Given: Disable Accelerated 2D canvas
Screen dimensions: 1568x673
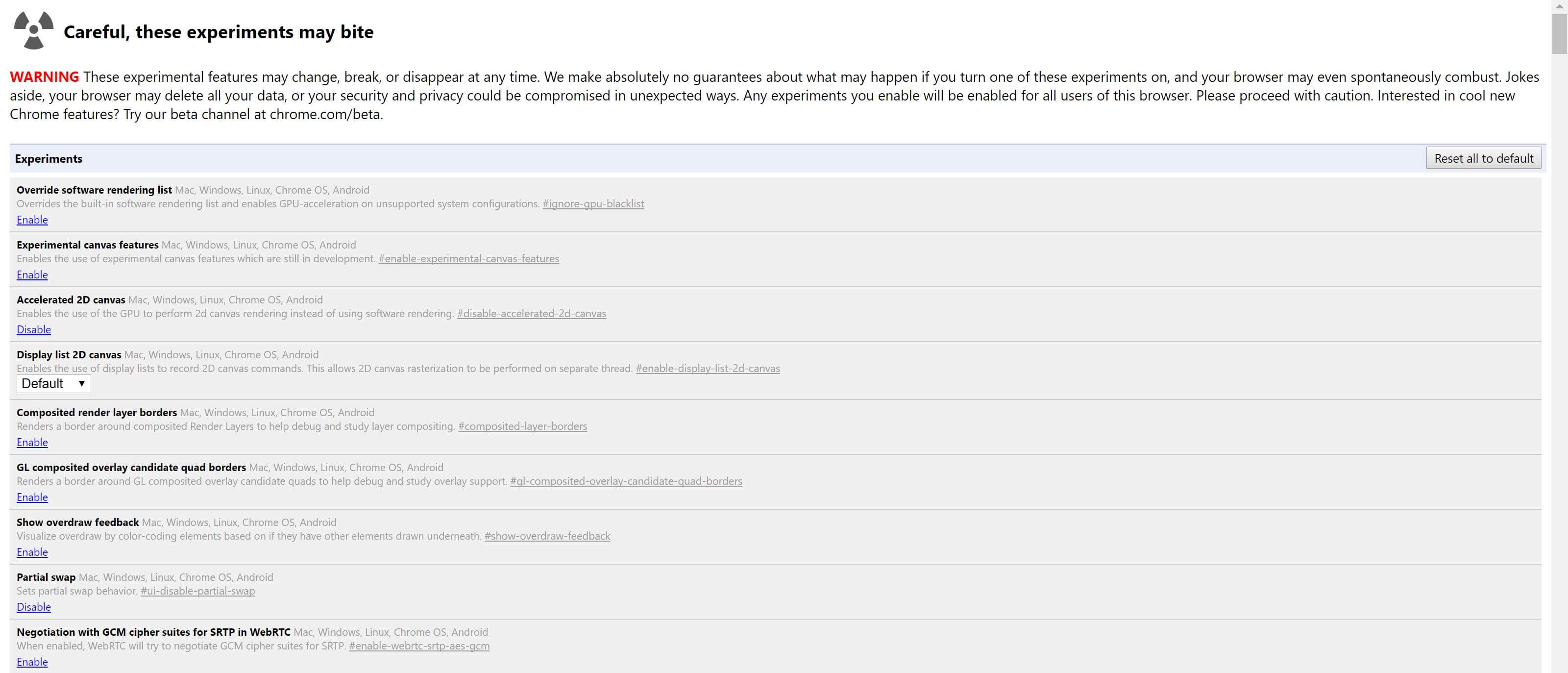Looking at the screenshot, I should (x=33, y=329).
